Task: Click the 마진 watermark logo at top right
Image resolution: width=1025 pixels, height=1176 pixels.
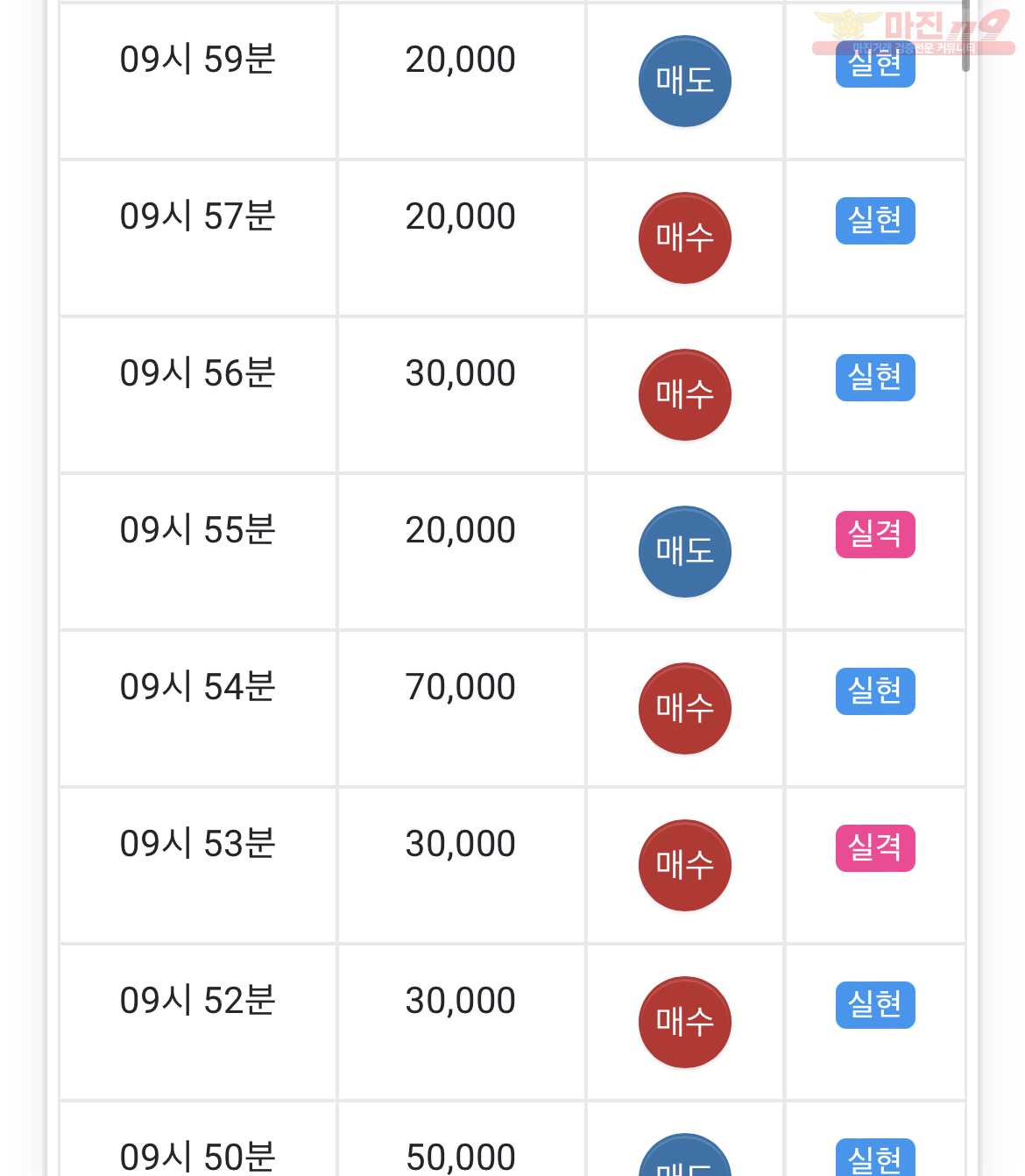Action: 913,32
